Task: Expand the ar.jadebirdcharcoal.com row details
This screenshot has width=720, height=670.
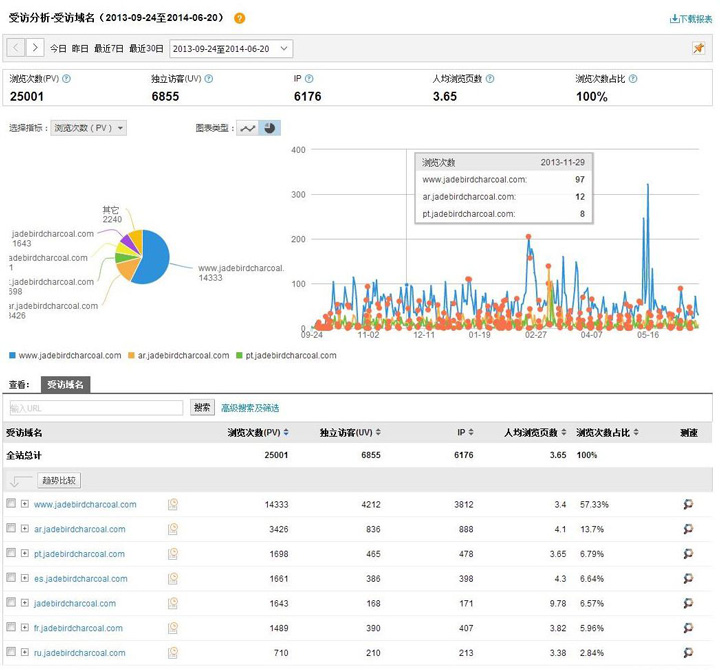Action: point(25,529)
